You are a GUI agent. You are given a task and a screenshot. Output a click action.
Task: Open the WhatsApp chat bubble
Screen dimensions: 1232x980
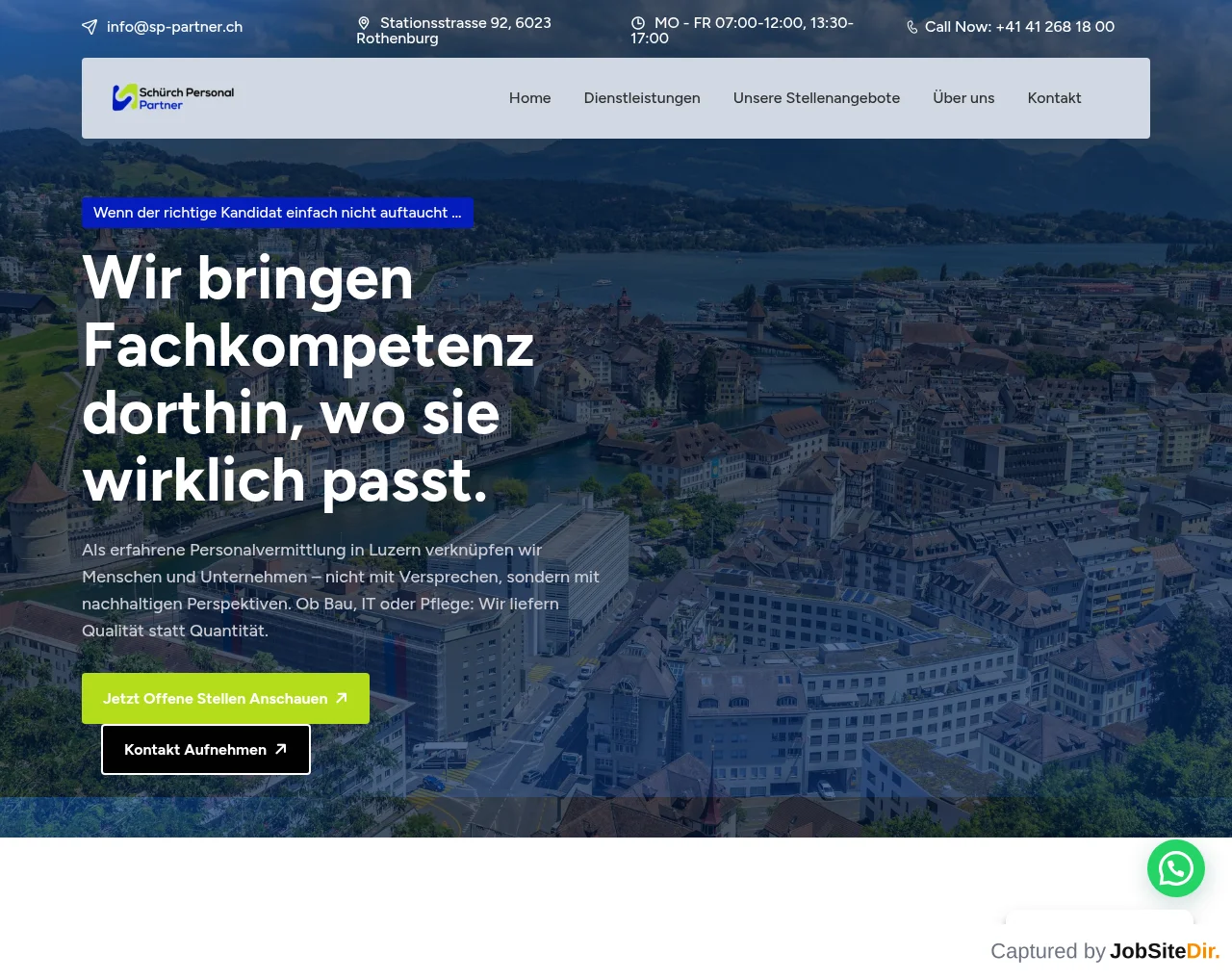tap(1176, 868)
